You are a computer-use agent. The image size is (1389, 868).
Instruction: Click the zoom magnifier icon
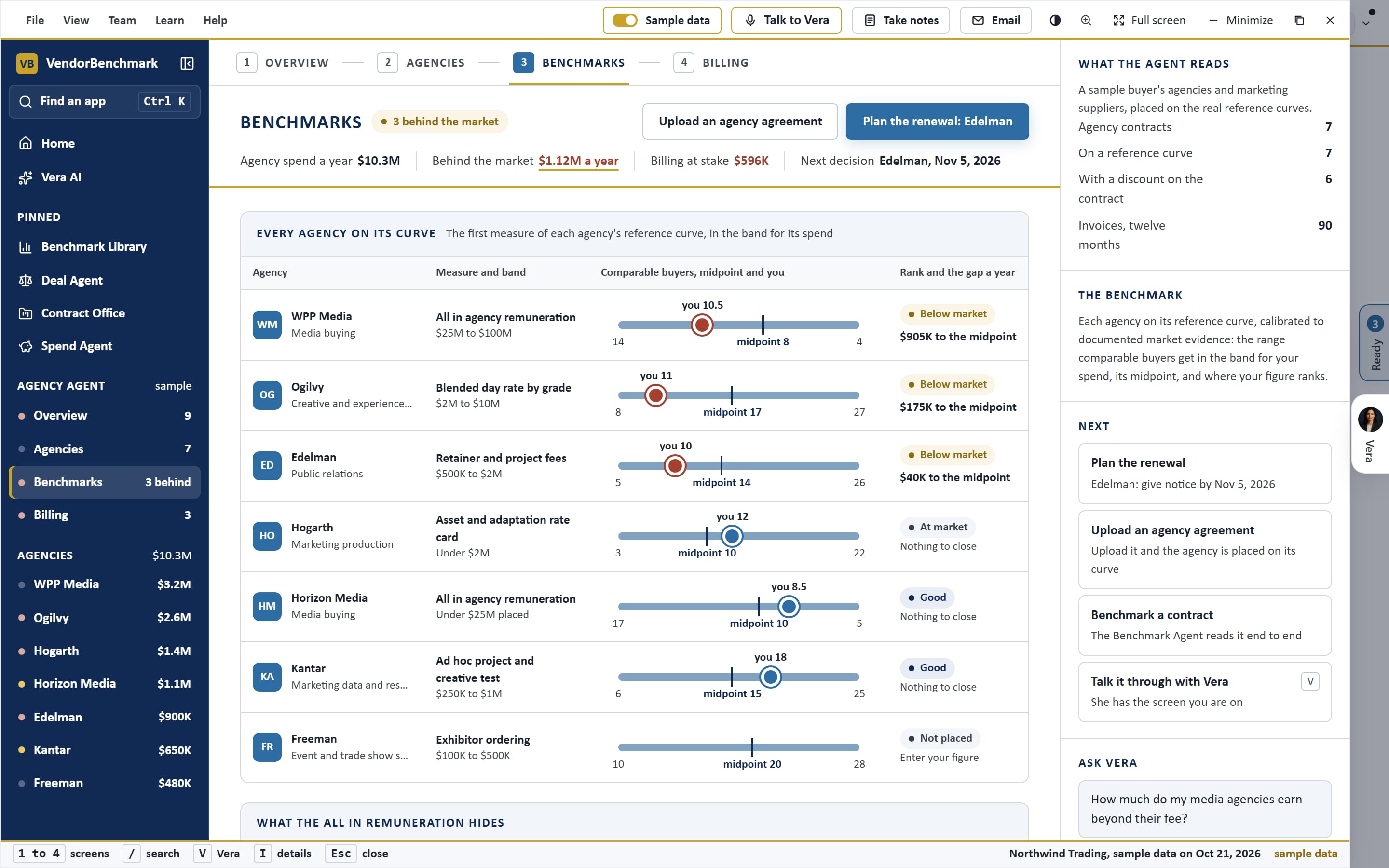[1086, 20]
